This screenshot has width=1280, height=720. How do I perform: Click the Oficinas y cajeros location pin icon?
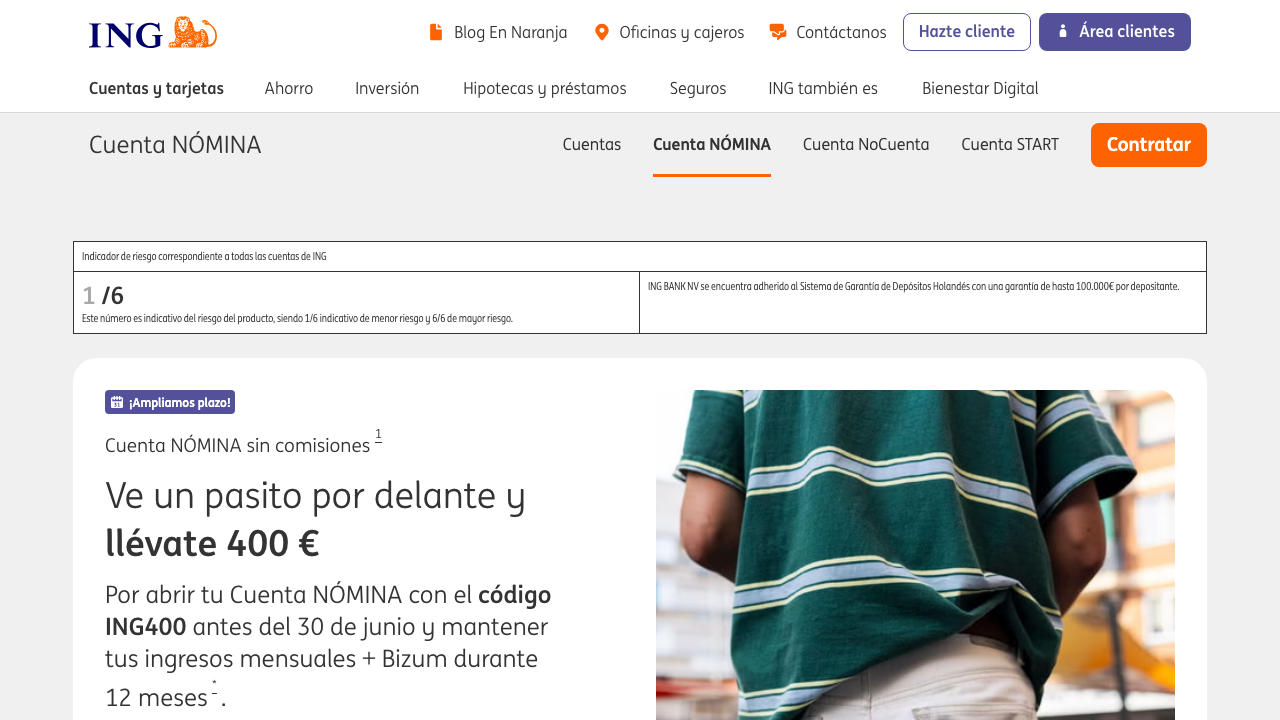601,32
